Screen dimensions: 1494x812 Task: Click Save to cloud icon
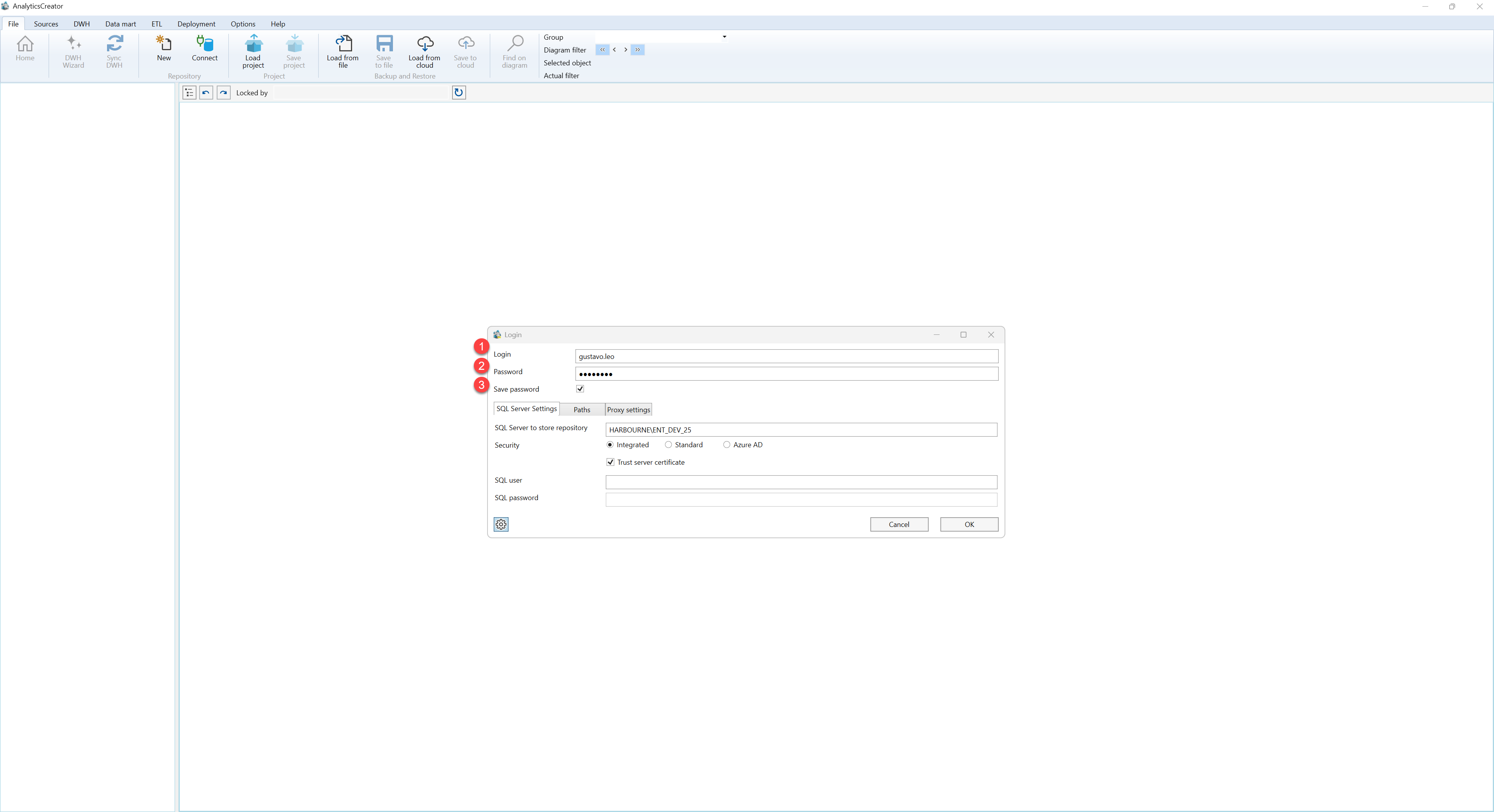point(465,52)
